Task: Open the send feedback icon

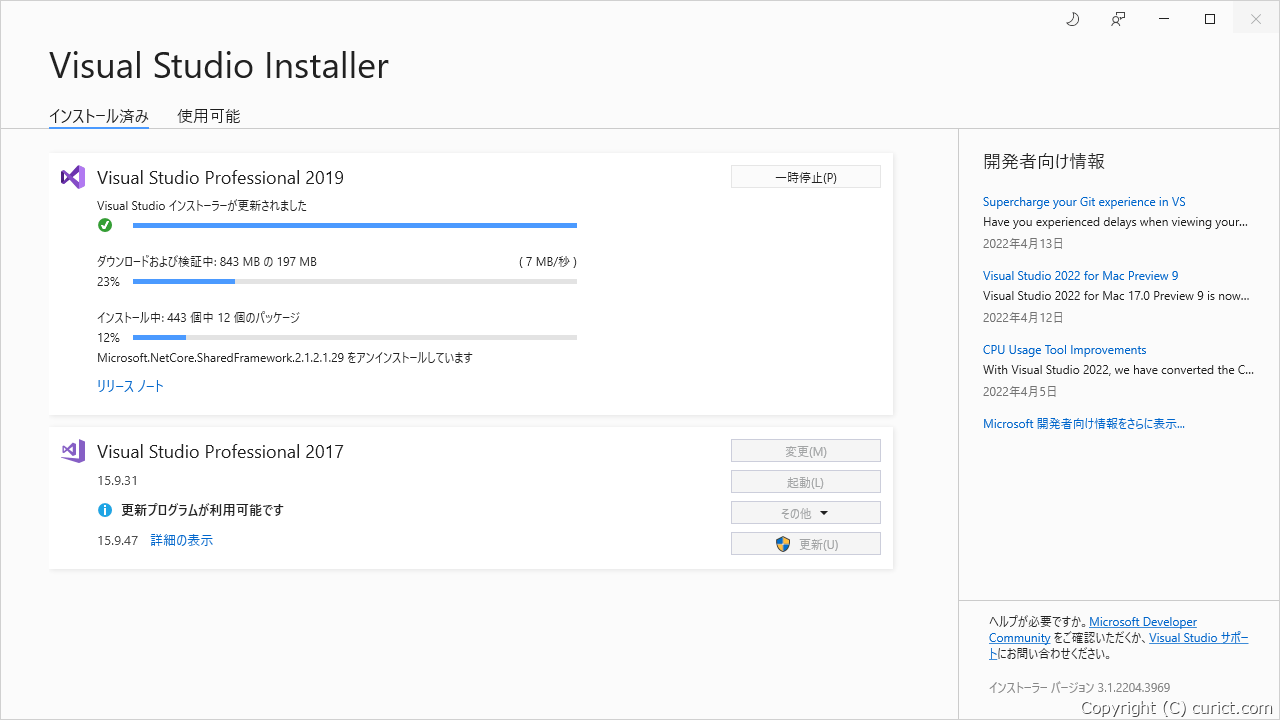Action: tap(1117, 18)
